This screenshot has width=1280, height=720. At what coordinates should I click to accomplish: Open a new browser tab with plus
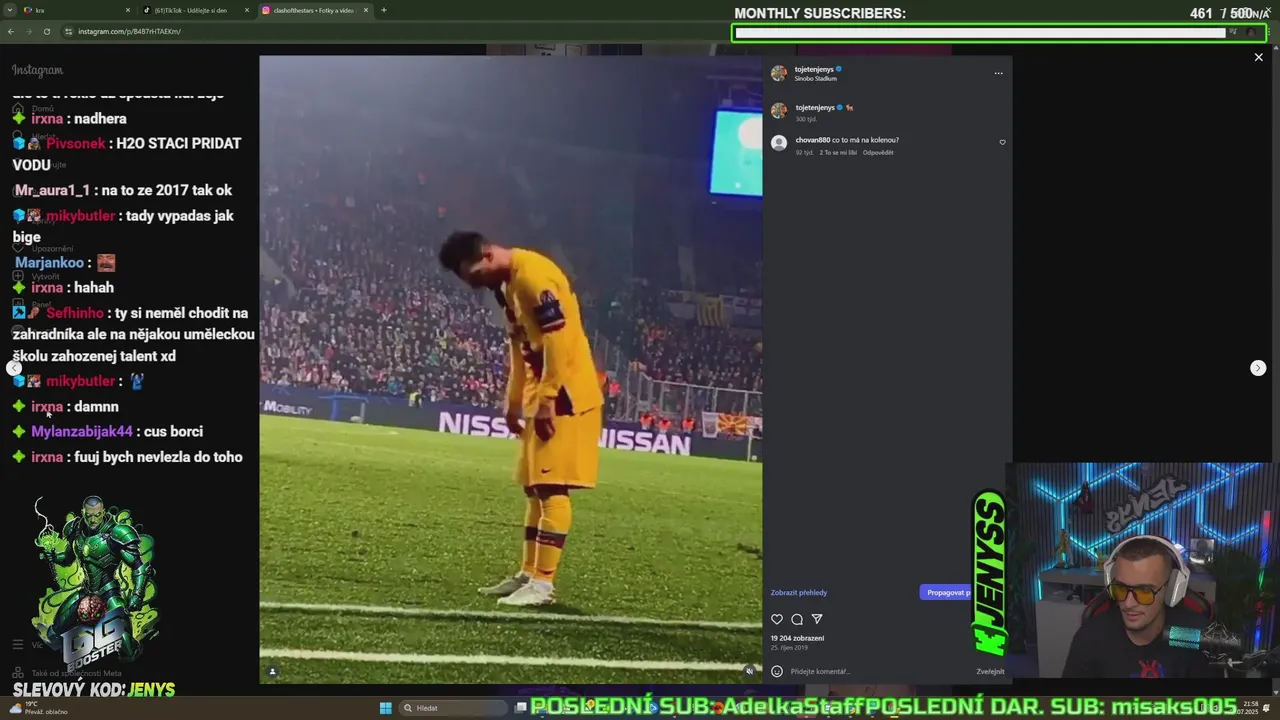(x=384, y=10)
